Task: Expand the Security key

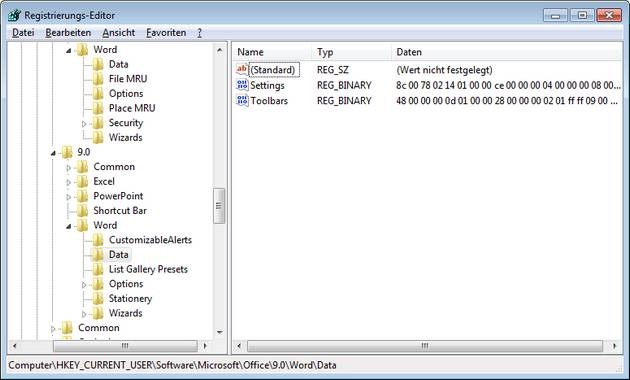Action: pyautogui.click(x=84, y=124)
